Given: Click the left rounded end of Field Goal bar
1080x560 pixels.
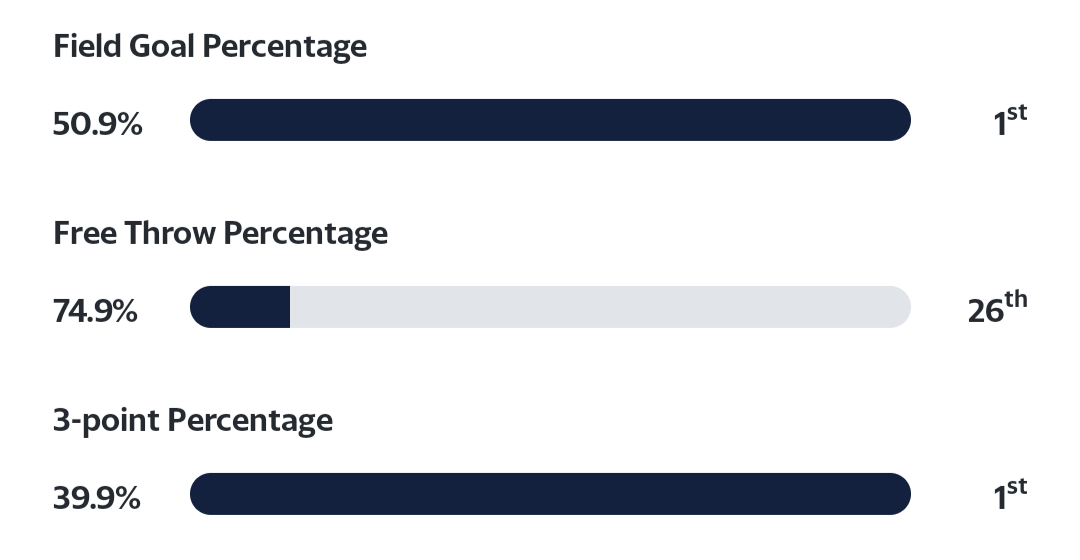Looking at the screenshot, I should [x=203, y=120].
